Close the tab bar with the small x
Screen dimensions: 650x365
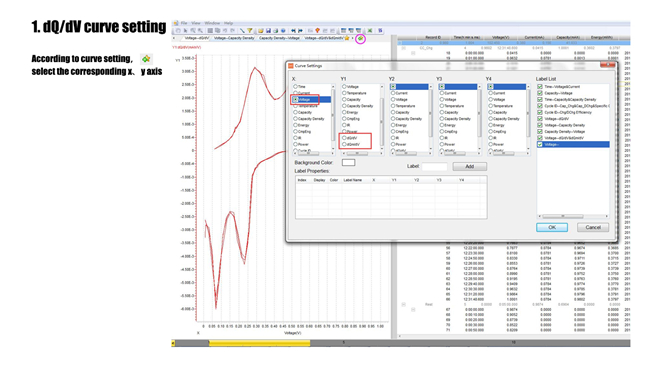coord(174,38)
